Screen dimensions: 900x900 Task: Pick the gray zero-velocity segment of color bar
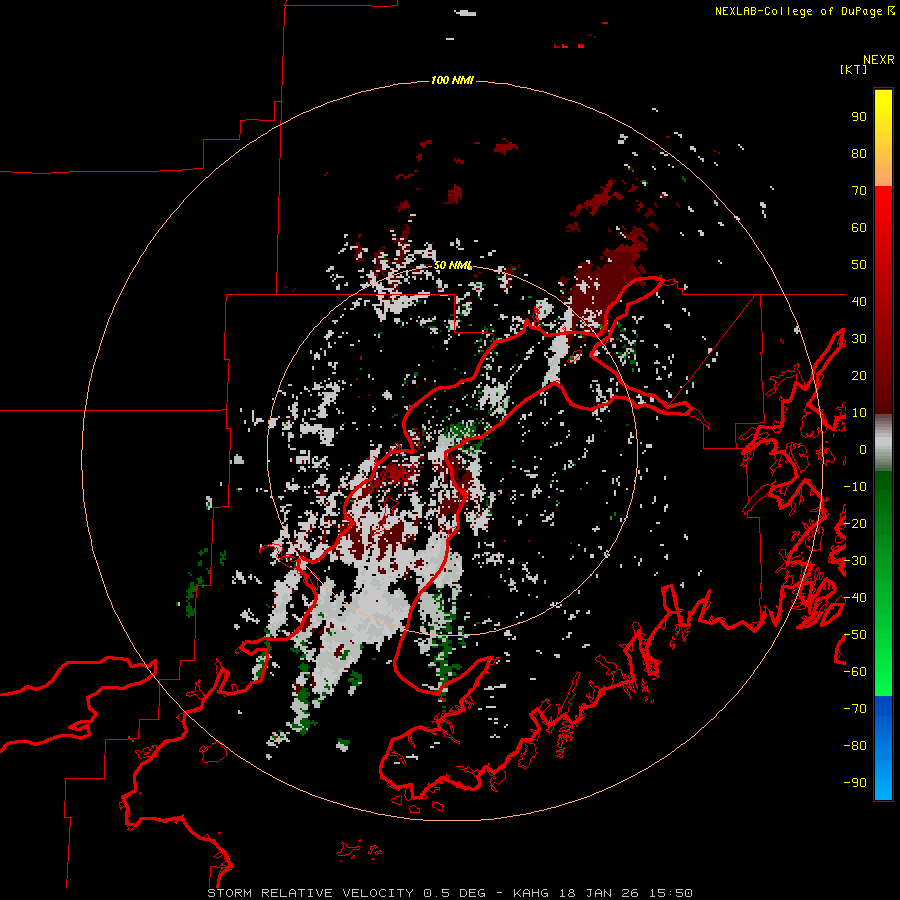883,443
